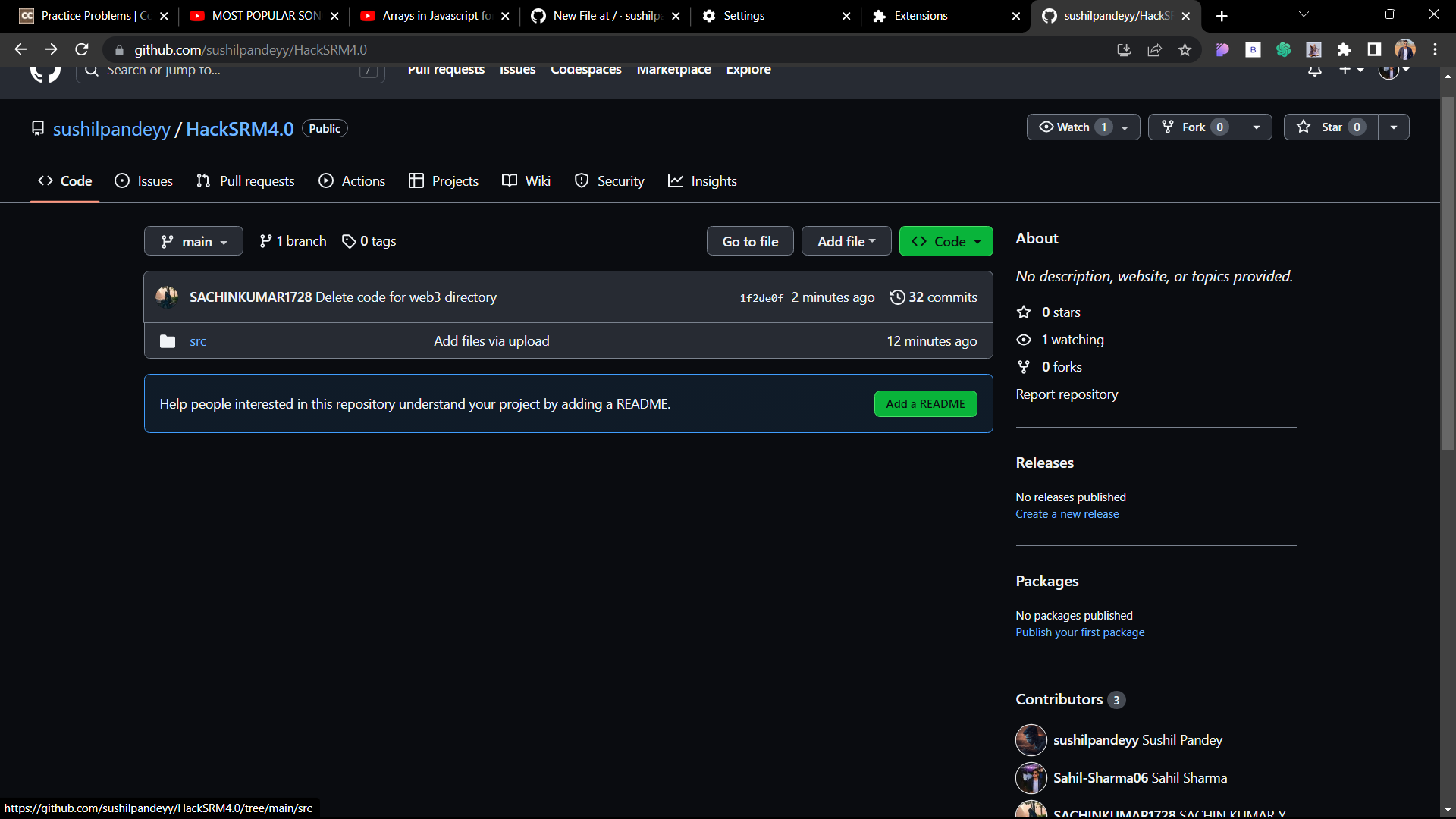Click SACHINKUMAR1728's commit avatar

[167, 297]
